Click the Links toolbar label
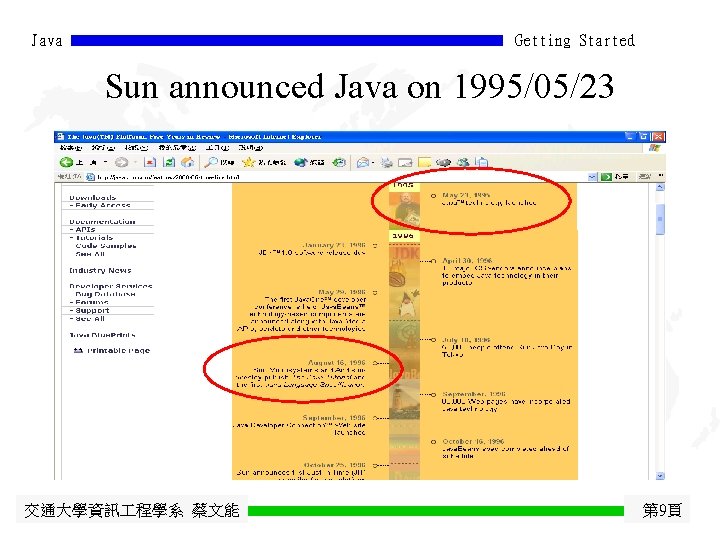 (645, 177)
